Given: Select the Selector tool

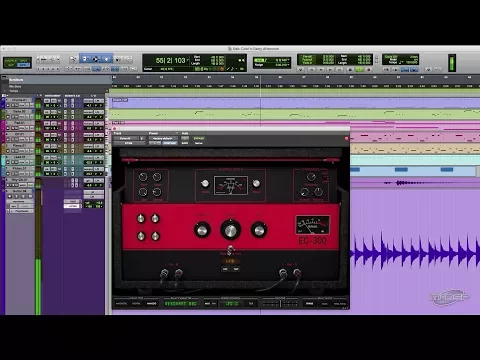Looking at the screenshot, I should click(96, 59).
